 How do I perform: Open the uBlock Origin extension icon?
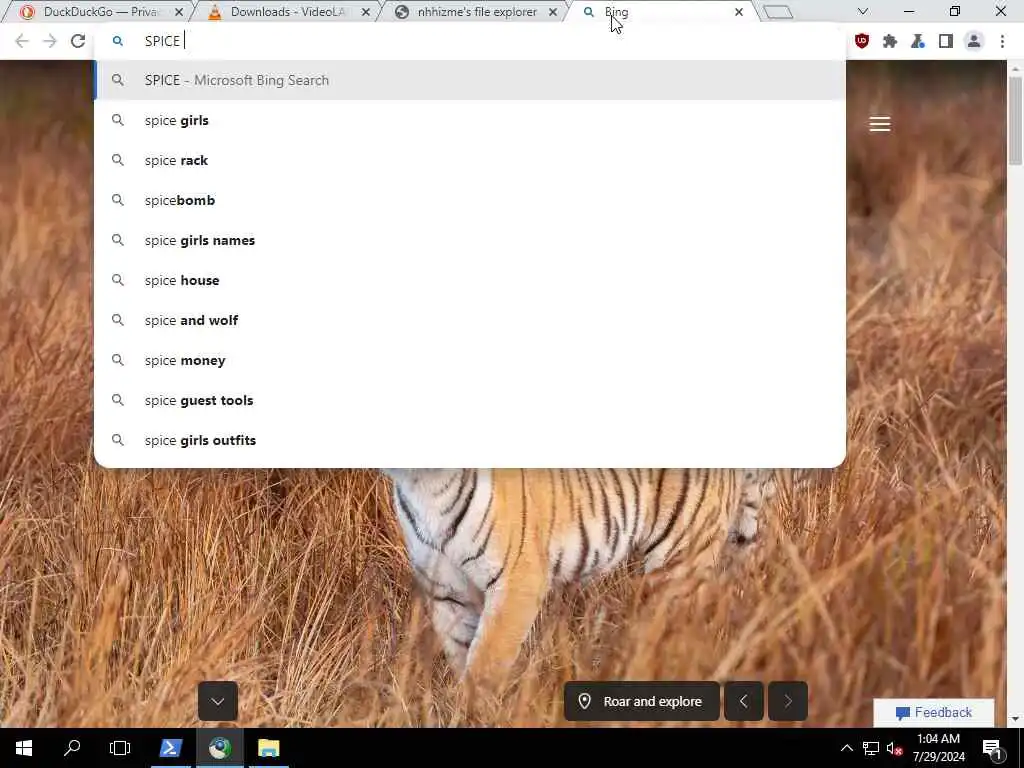point(862,41)
